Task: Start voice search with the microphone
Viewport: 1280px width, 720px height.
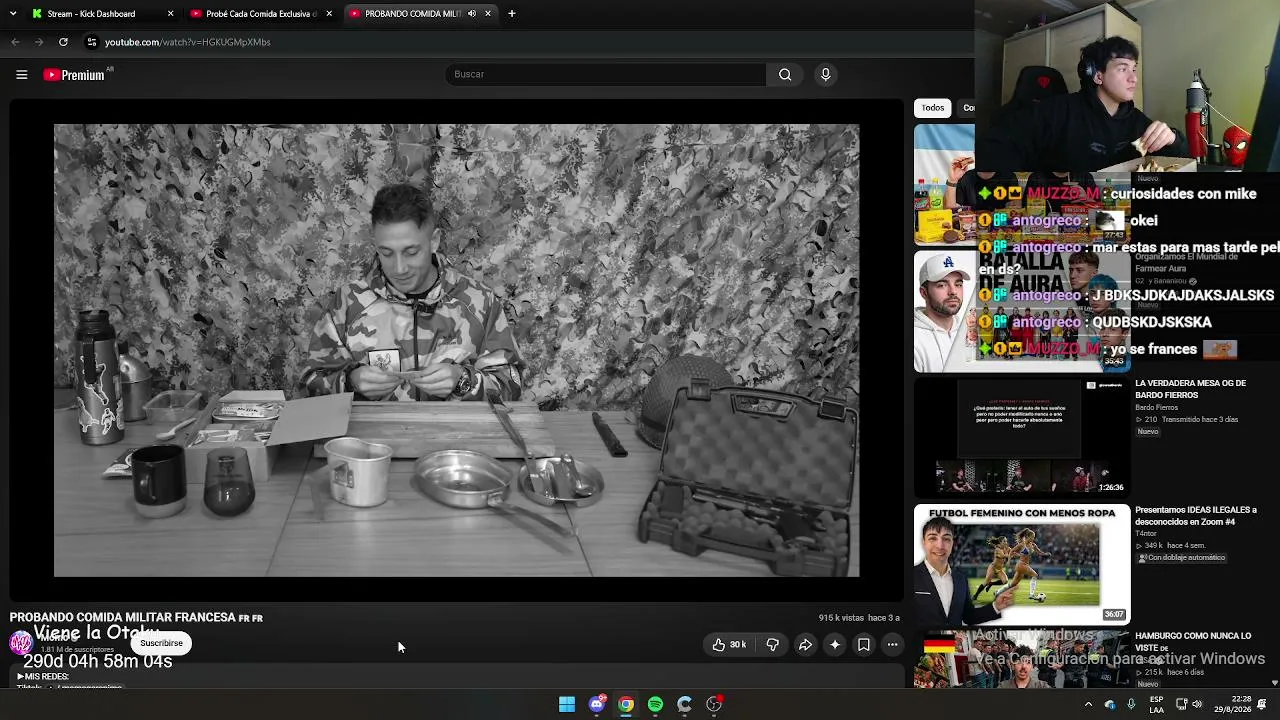Action: pyautogui.click(x=825, y=74)
